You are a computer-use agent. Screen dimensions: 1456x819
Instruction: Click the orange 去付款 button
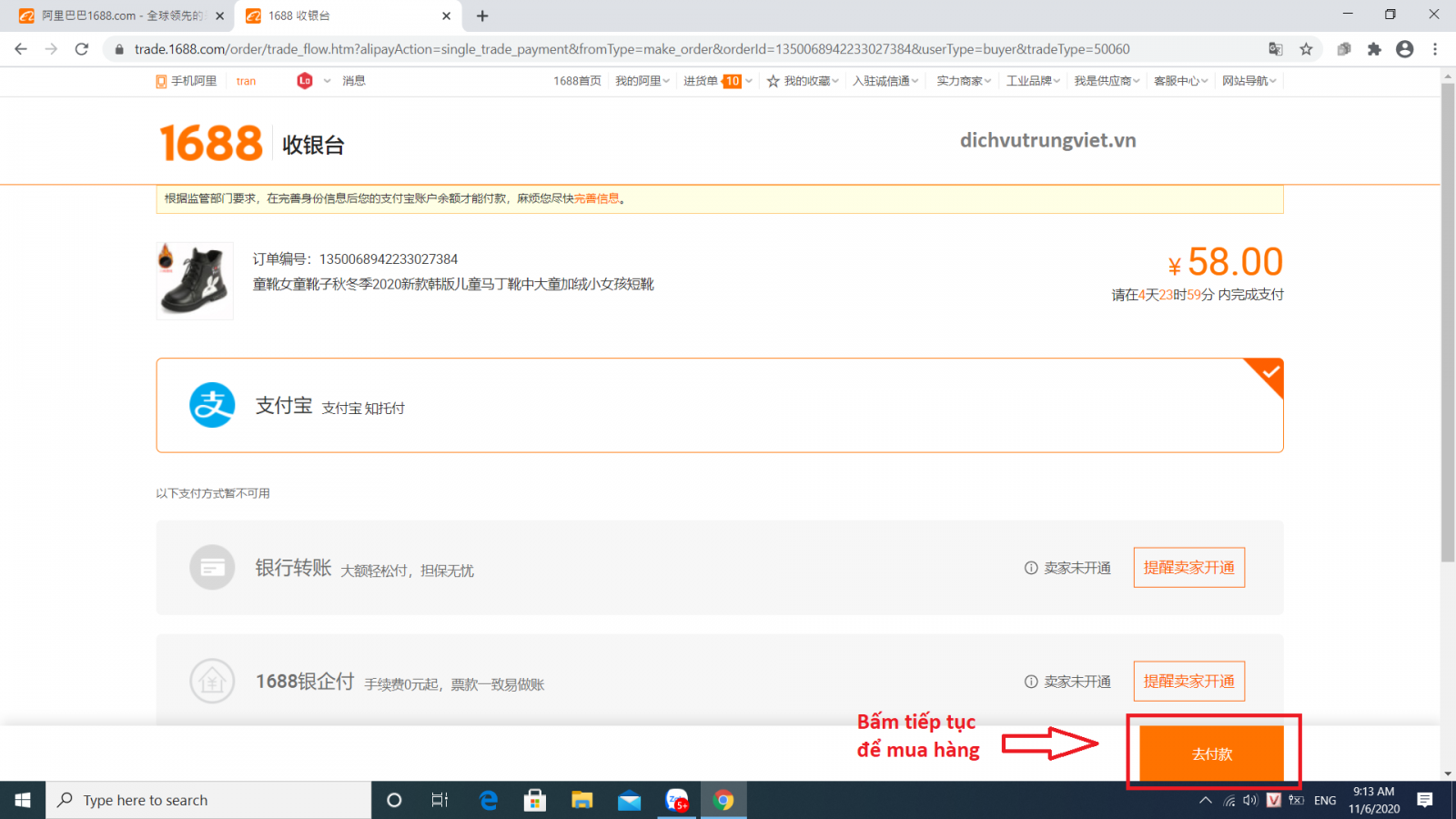1211,753
